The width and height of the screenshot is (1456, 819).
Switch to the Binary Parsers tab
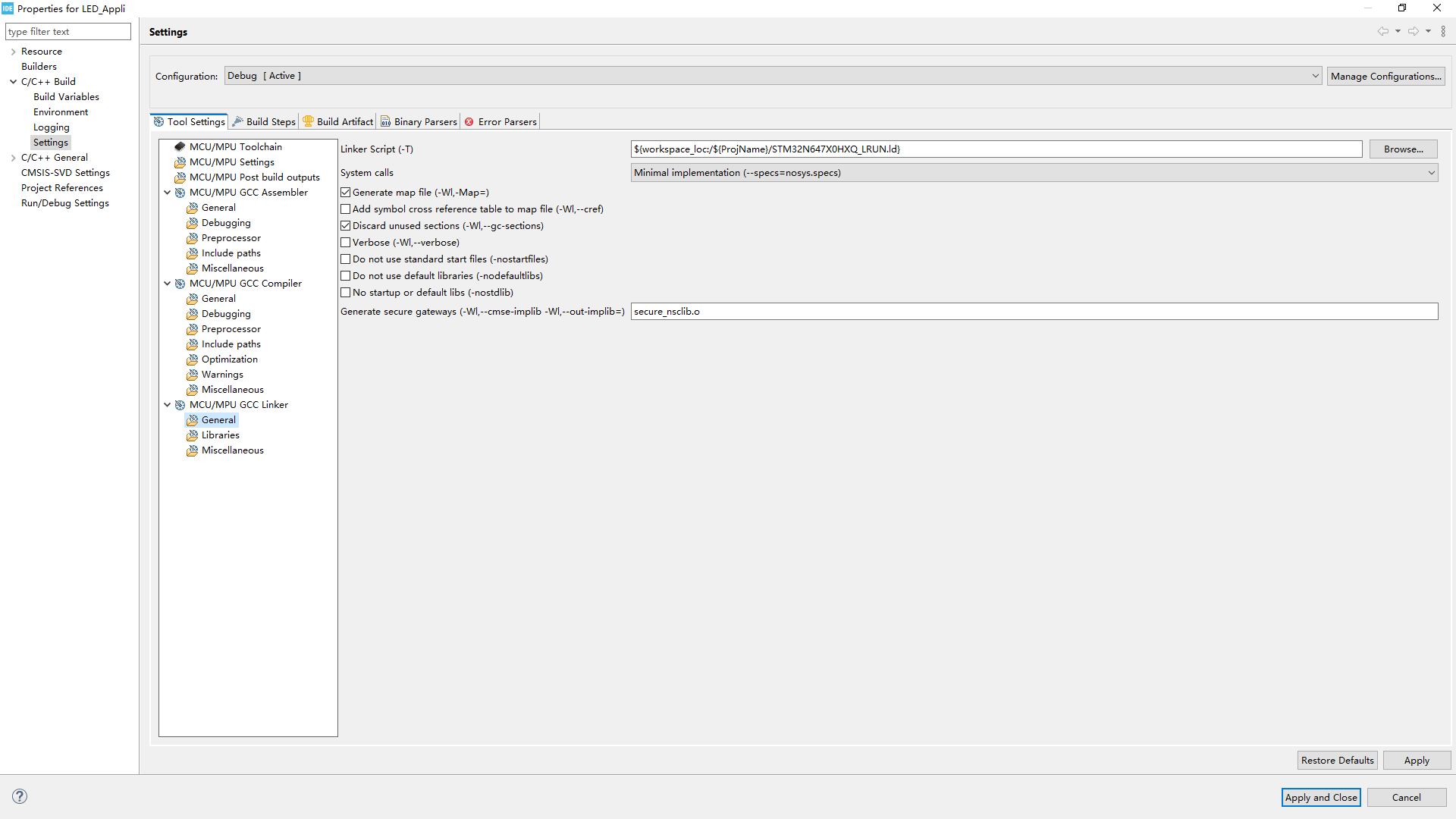(419, 121)
